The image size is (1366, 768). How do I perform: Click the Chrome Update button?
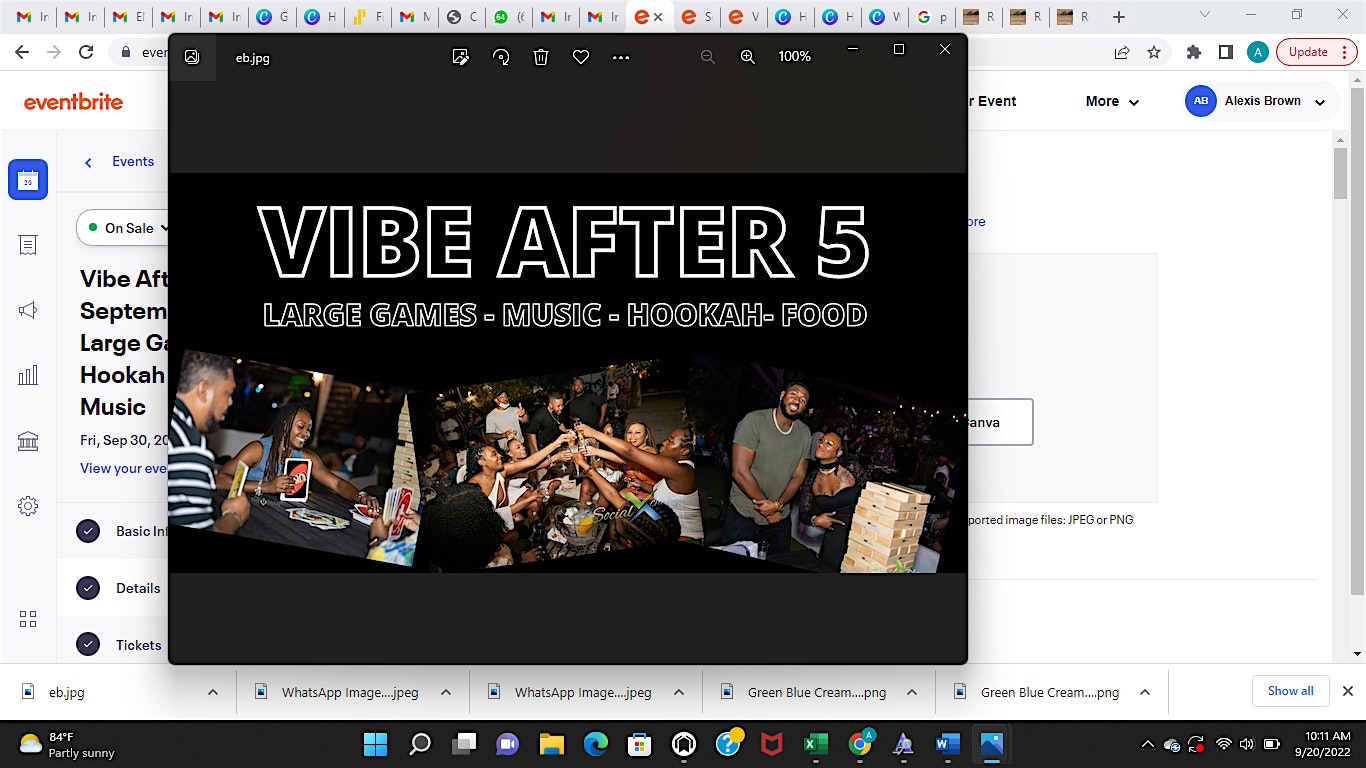pyautogui.click(x=1315, y=52)
